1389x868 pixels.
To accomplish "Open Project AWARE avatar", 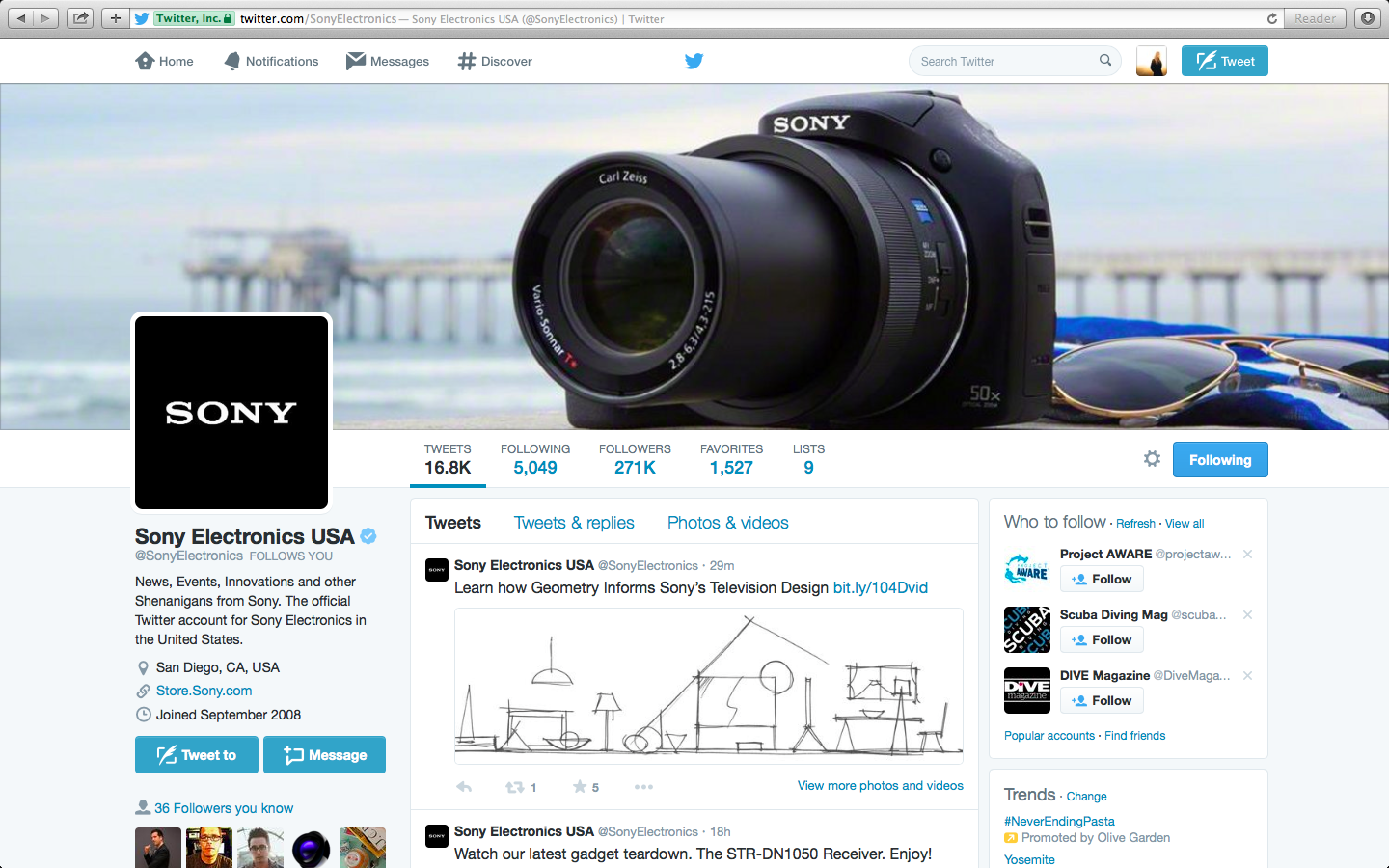I will (x=1027, y=569).
